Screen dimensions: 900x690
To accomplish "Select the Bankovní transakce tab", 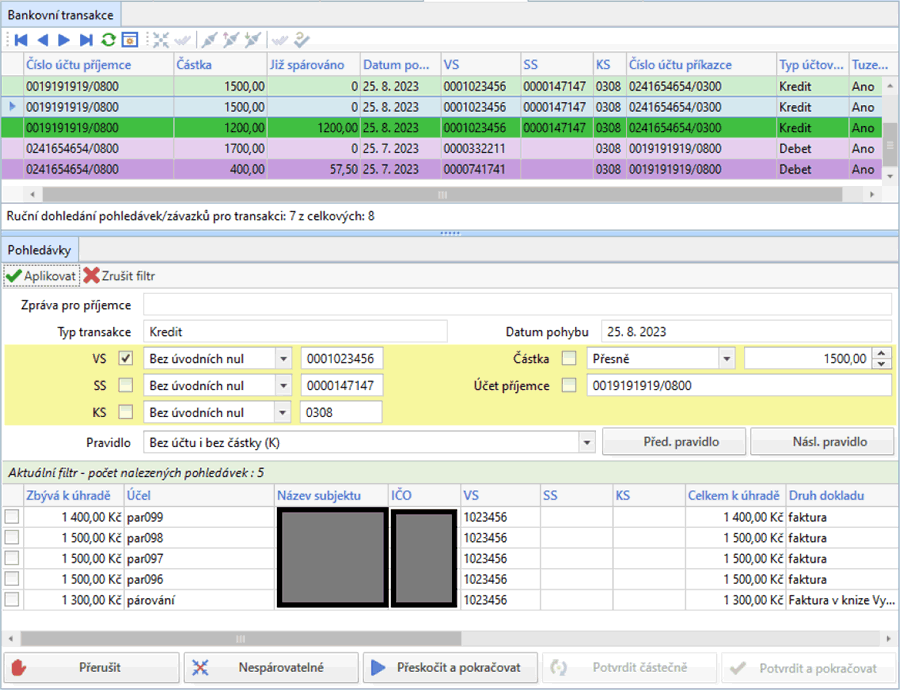I will [60, 14].
